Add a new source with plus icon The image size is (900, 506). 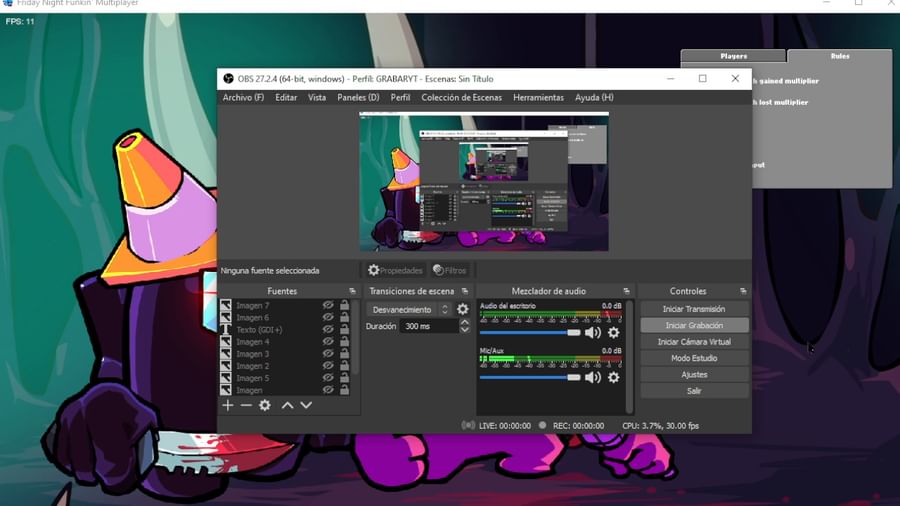(228, 406)
